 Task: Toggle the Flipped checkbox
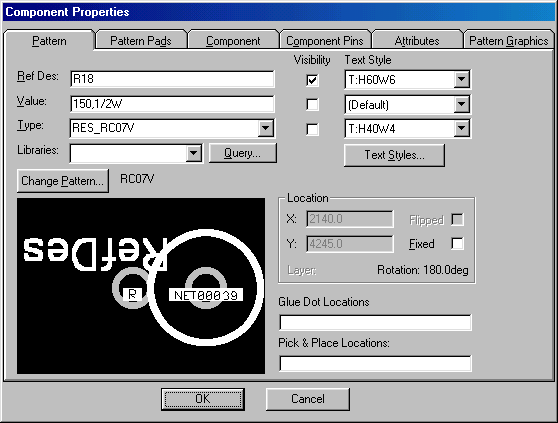pyautogui.click(x=457, y=220)
